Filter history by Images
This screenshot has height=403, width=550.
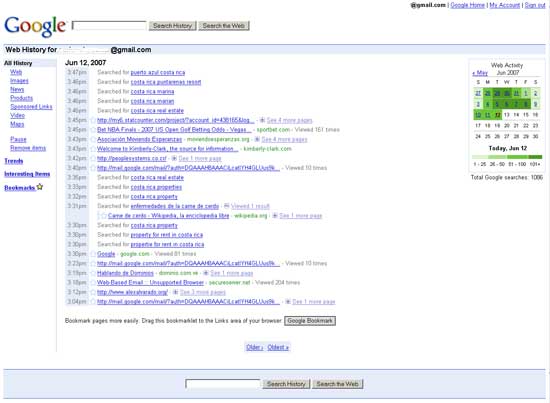point(19,81)
